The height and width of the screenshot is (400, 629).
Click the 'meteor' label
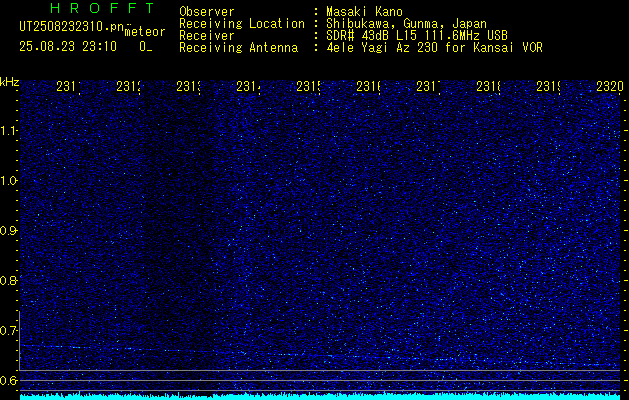click(145, 32)
